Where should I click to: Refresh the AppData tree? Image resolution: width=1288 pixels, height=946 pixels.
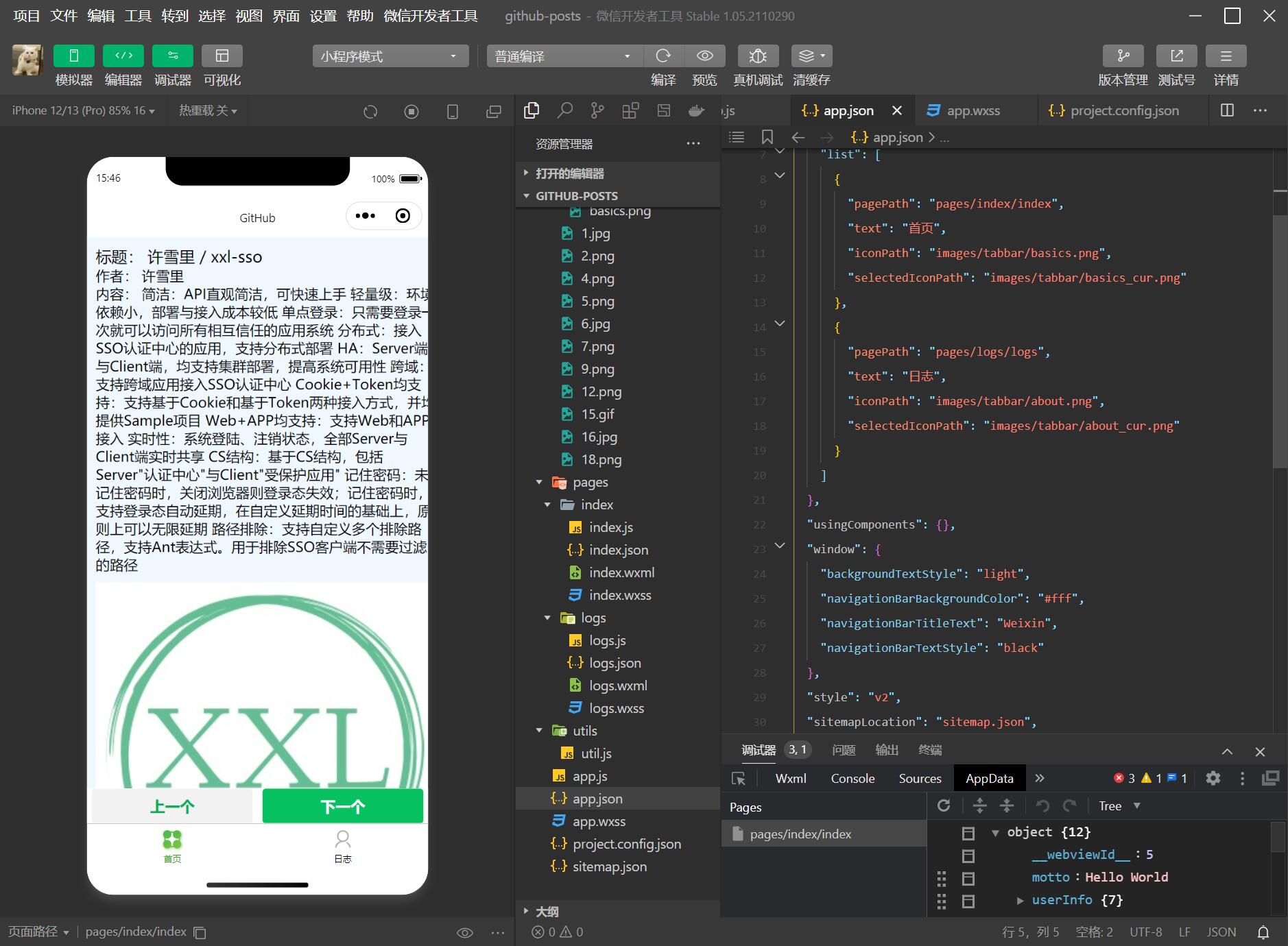click(x=944, y=805)
